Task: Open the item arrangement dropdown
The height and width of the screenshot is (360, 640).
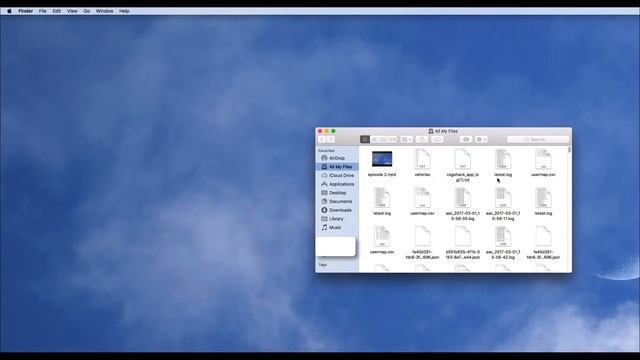Action: [407, 140]
